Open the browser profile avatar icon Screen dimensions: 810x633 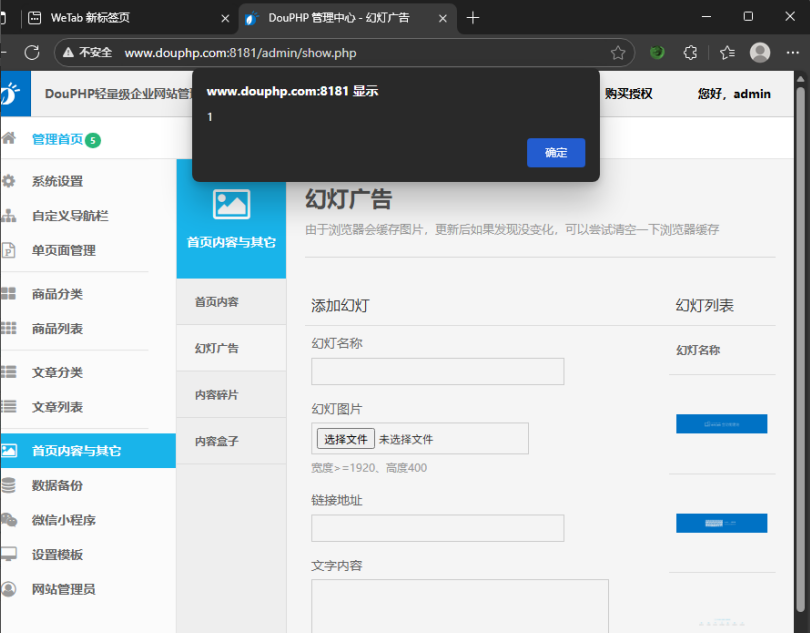(x=760, y=52)
